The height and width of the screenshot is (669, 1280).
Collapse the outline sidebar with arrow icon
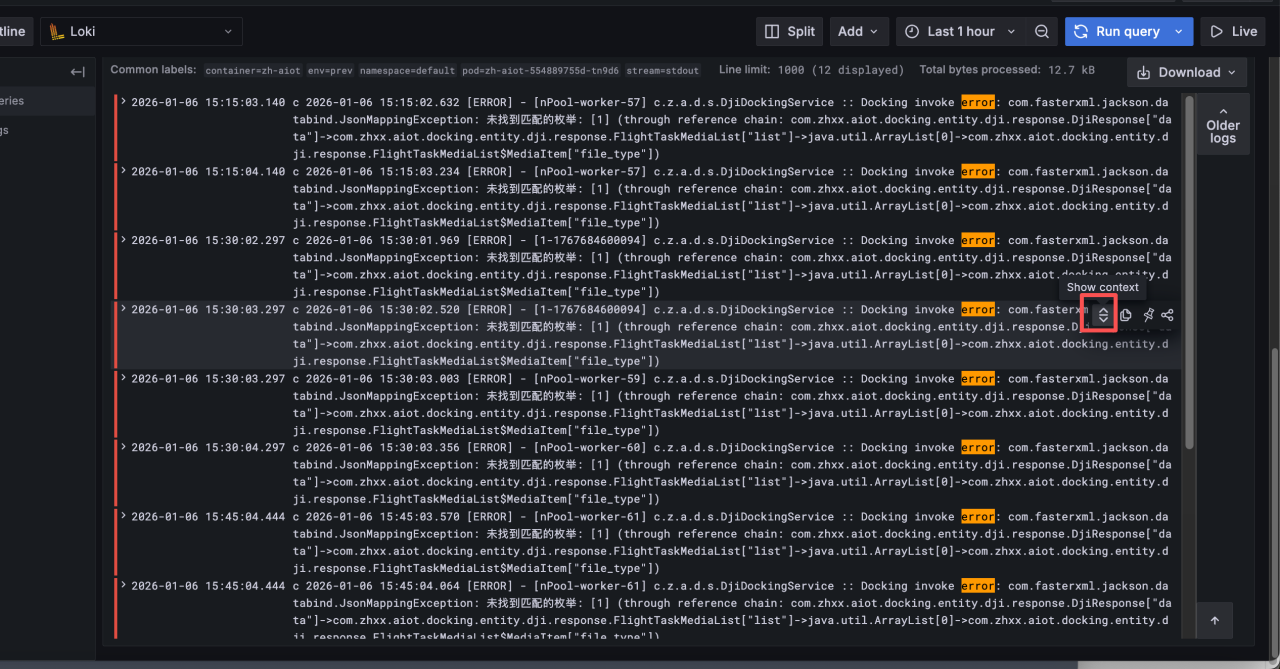tap(77, 72)
